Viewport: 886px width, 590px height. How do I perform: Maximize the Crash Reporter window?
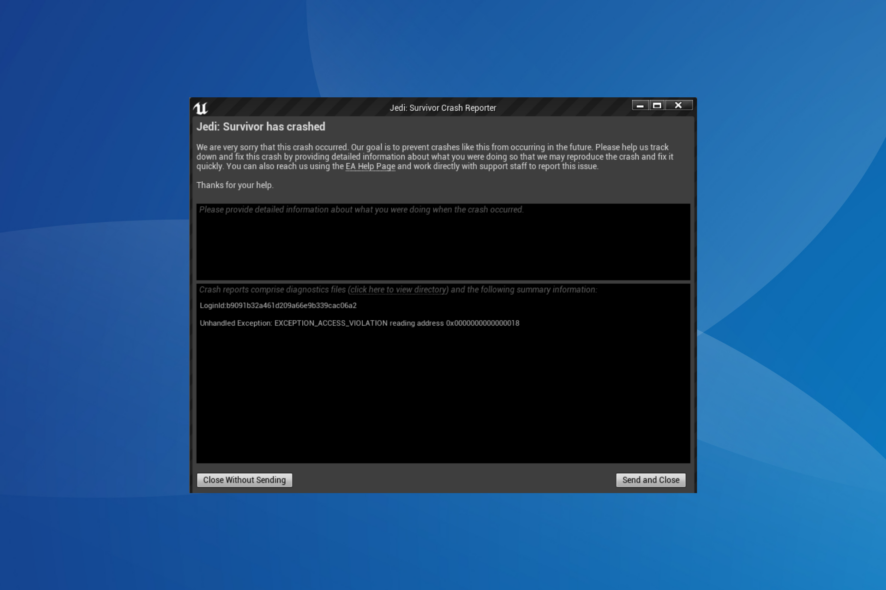point(657,105)
